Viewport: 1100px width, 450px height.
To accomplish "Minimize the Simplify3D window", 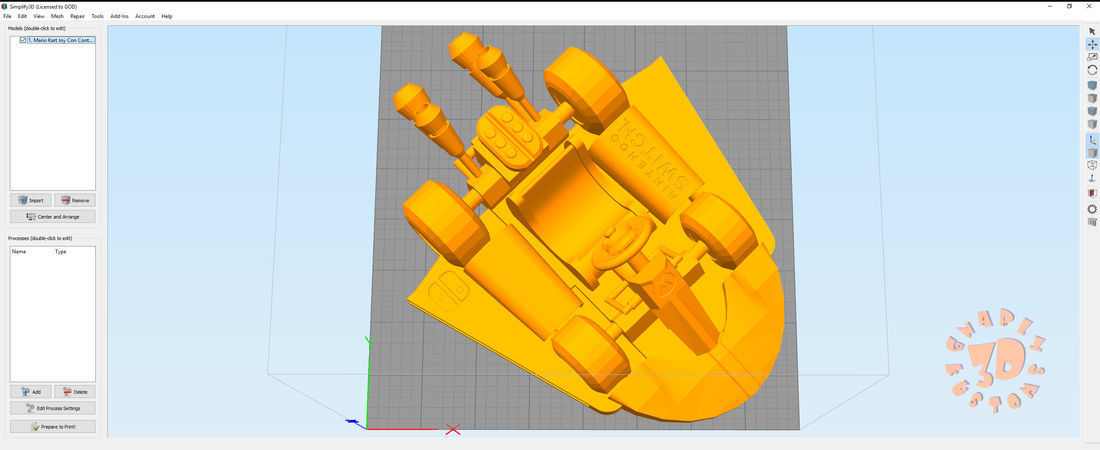I will point(1050,6).
